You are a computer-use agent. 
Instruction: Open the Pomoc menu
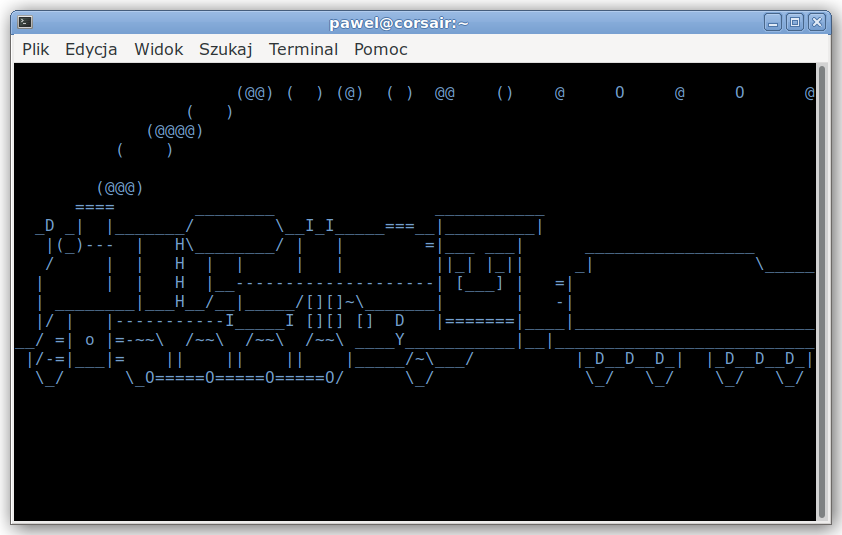point(381,49)
